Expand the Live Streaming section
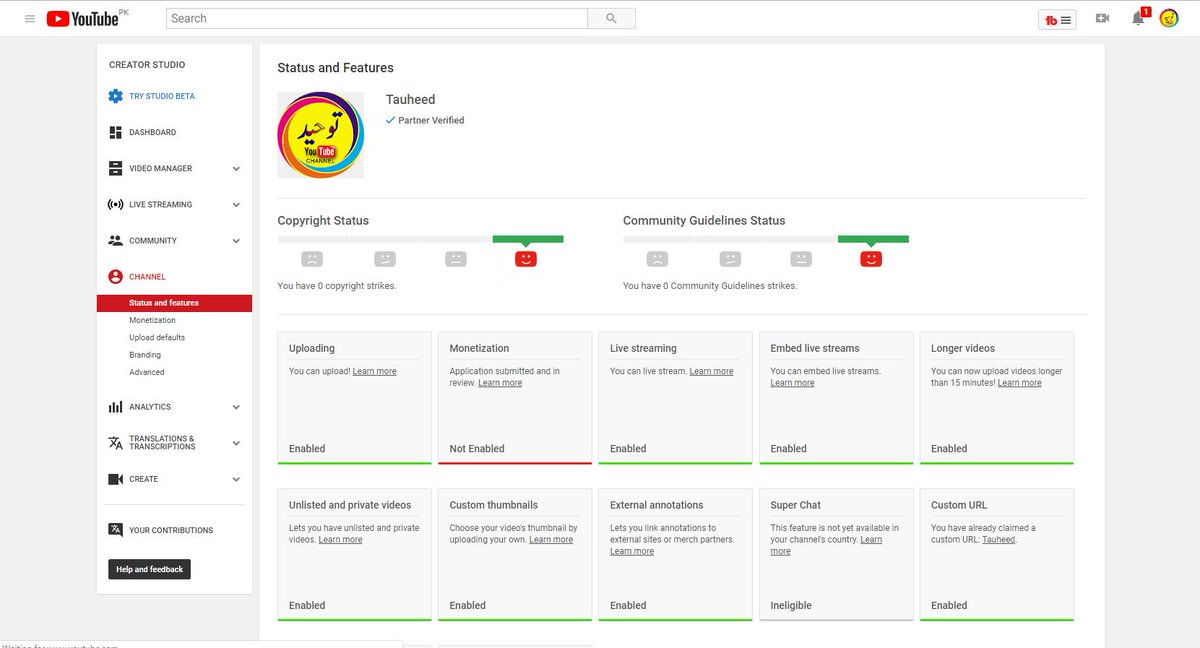This screenshot has height=648, width=1200. pos(236,205)
